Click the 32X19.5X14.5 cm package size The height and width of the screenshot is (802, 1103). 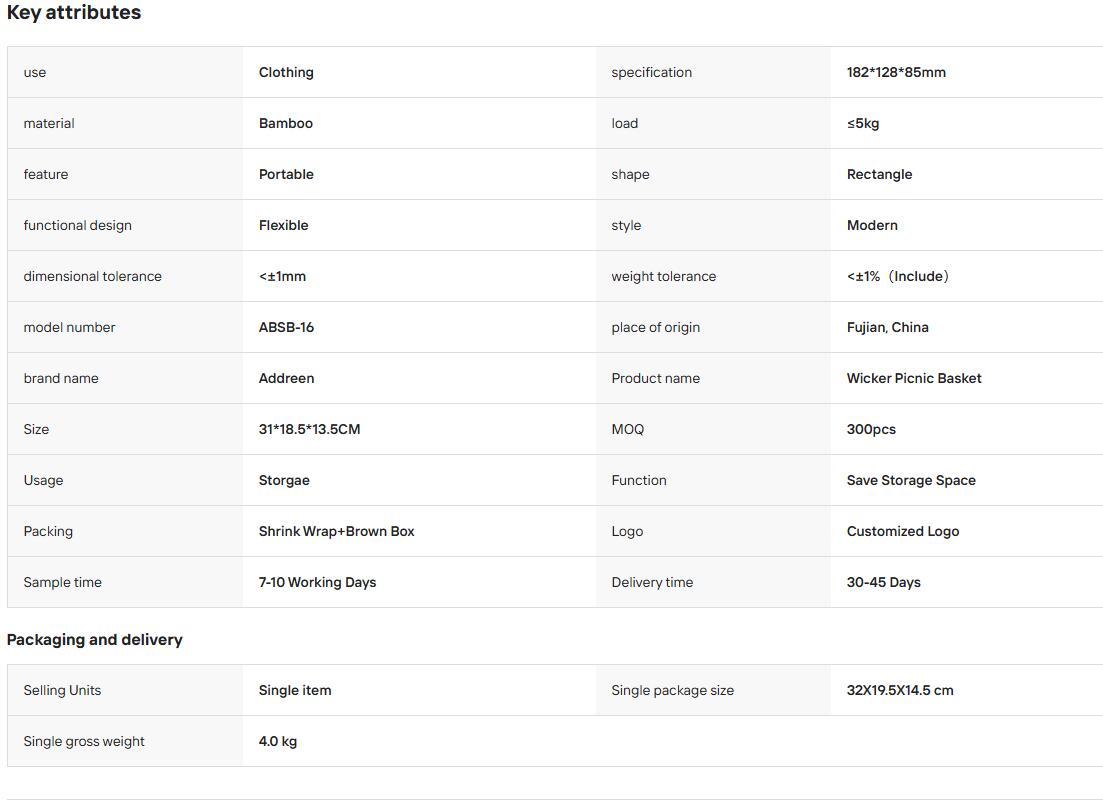[900, 690]
